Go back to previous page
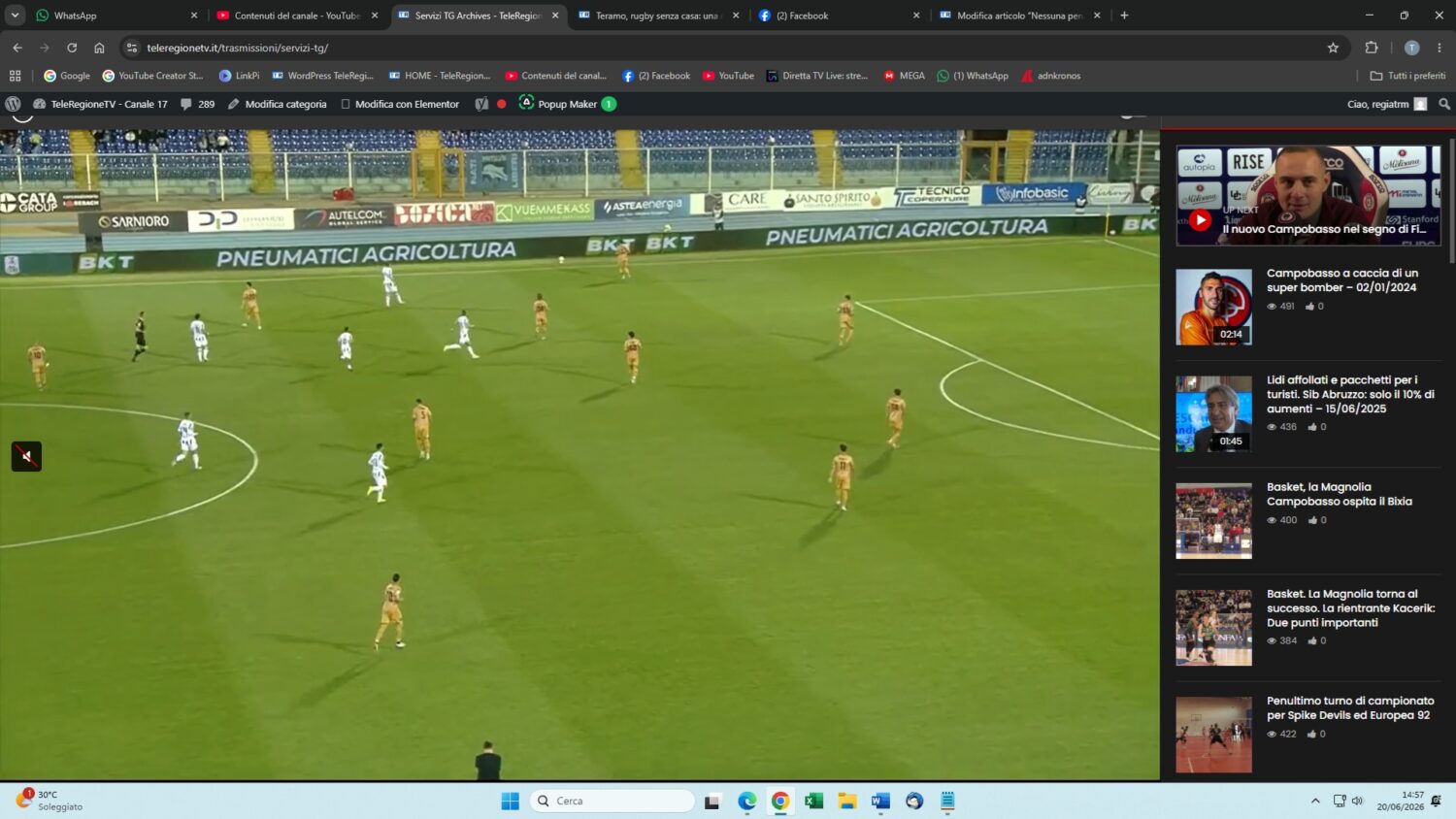 pyautogui.click(x=17, y=48)
